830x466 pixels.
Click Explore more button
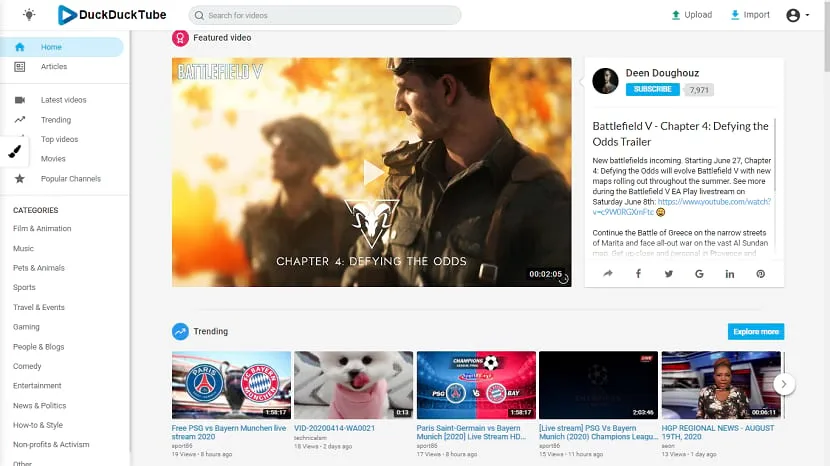[756, 331]
